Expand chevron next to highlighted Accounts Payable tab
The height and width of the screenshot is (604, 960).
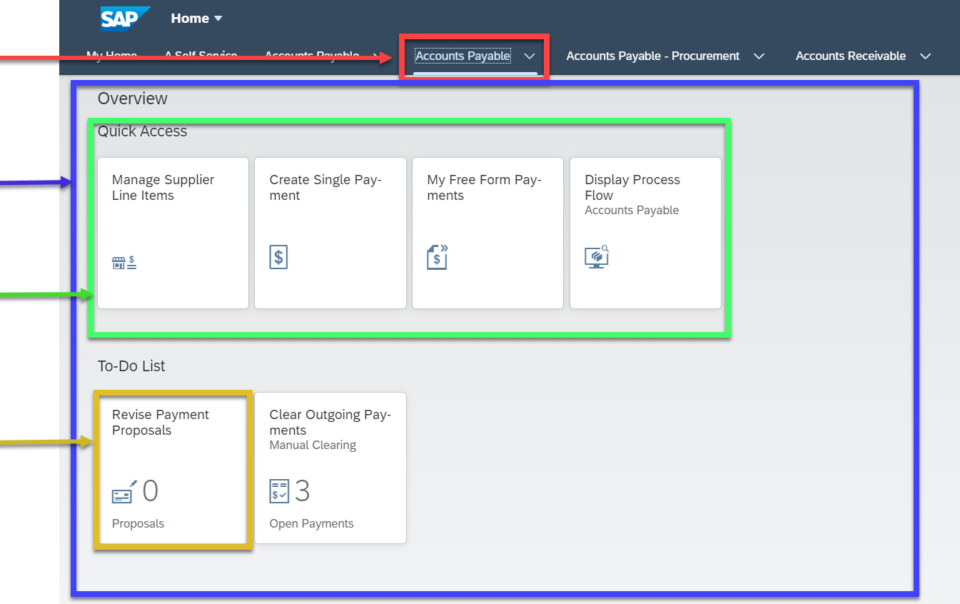coord(530,56)
